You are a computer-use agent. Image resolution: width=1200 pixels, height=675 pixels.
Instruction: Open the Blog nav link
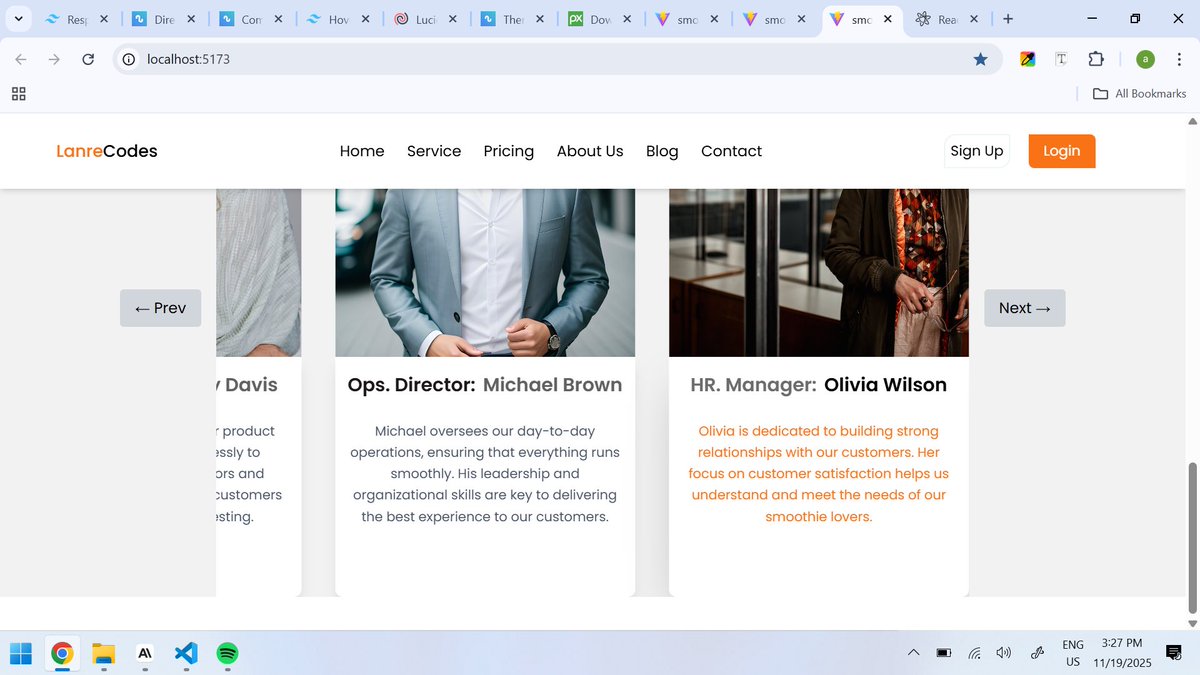click(x=662, y=151)
